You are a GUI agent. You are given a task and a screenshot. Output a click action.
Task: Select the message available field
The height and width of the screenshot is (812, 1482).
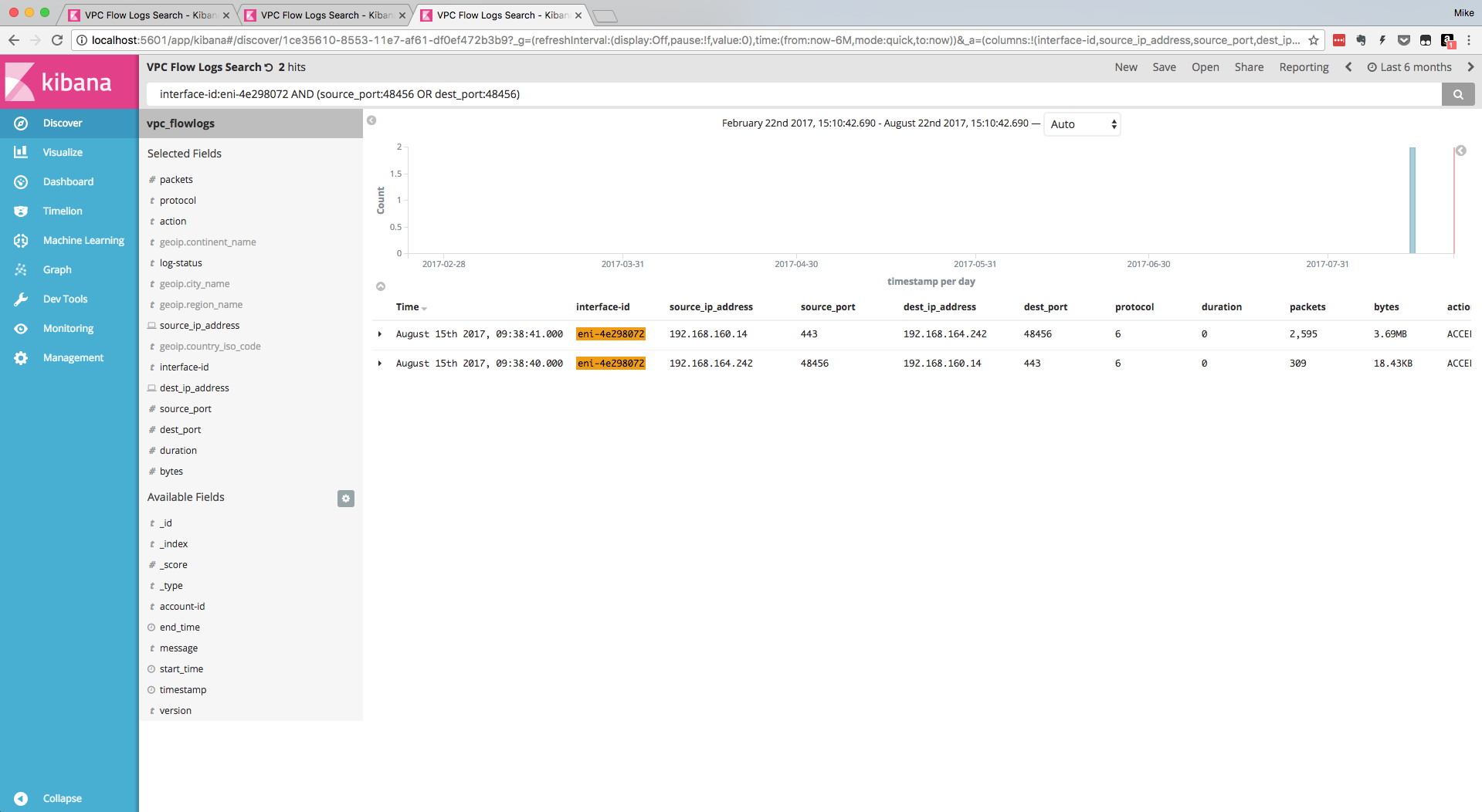(178, 648)
